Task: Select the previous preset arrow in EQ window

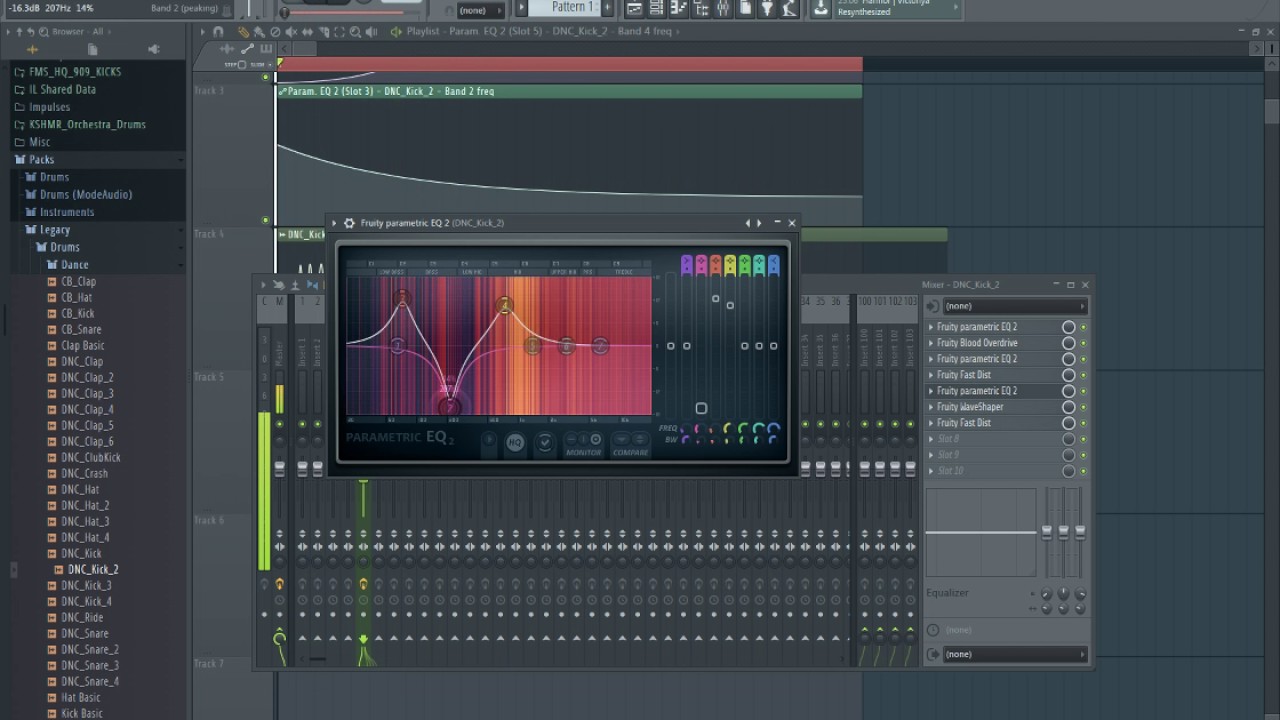Action: click(x=747, y=223)
